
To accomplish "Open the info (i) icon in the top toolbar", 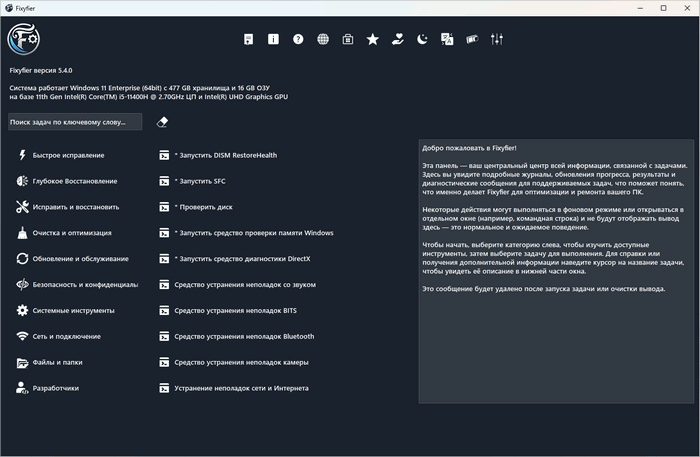I will pyautogui.click(x=273, y=39).
